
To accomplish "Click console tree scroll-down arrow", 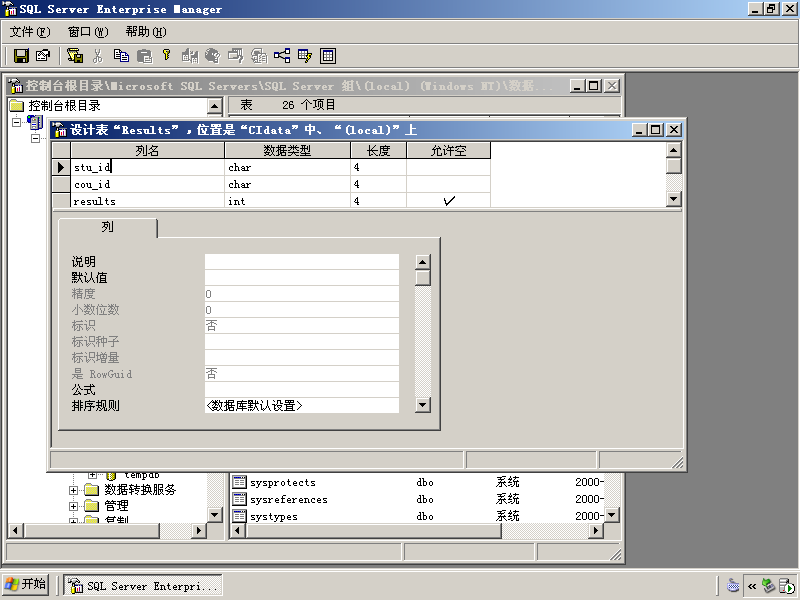I will 215,515.
